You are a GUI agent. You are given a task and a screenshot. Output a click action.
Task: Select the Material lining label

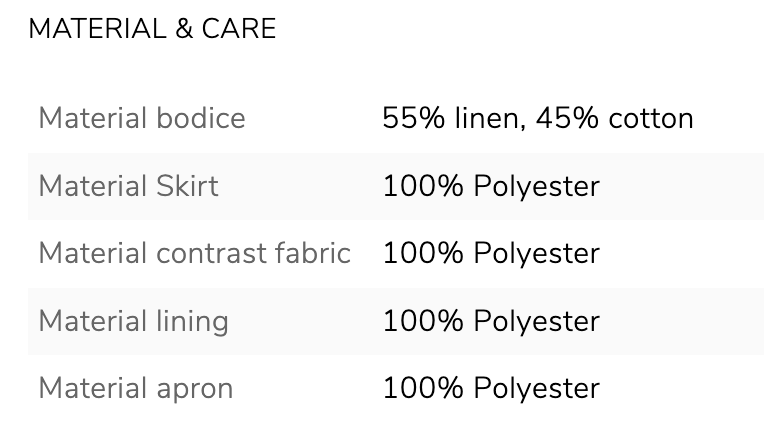[133, 321]
